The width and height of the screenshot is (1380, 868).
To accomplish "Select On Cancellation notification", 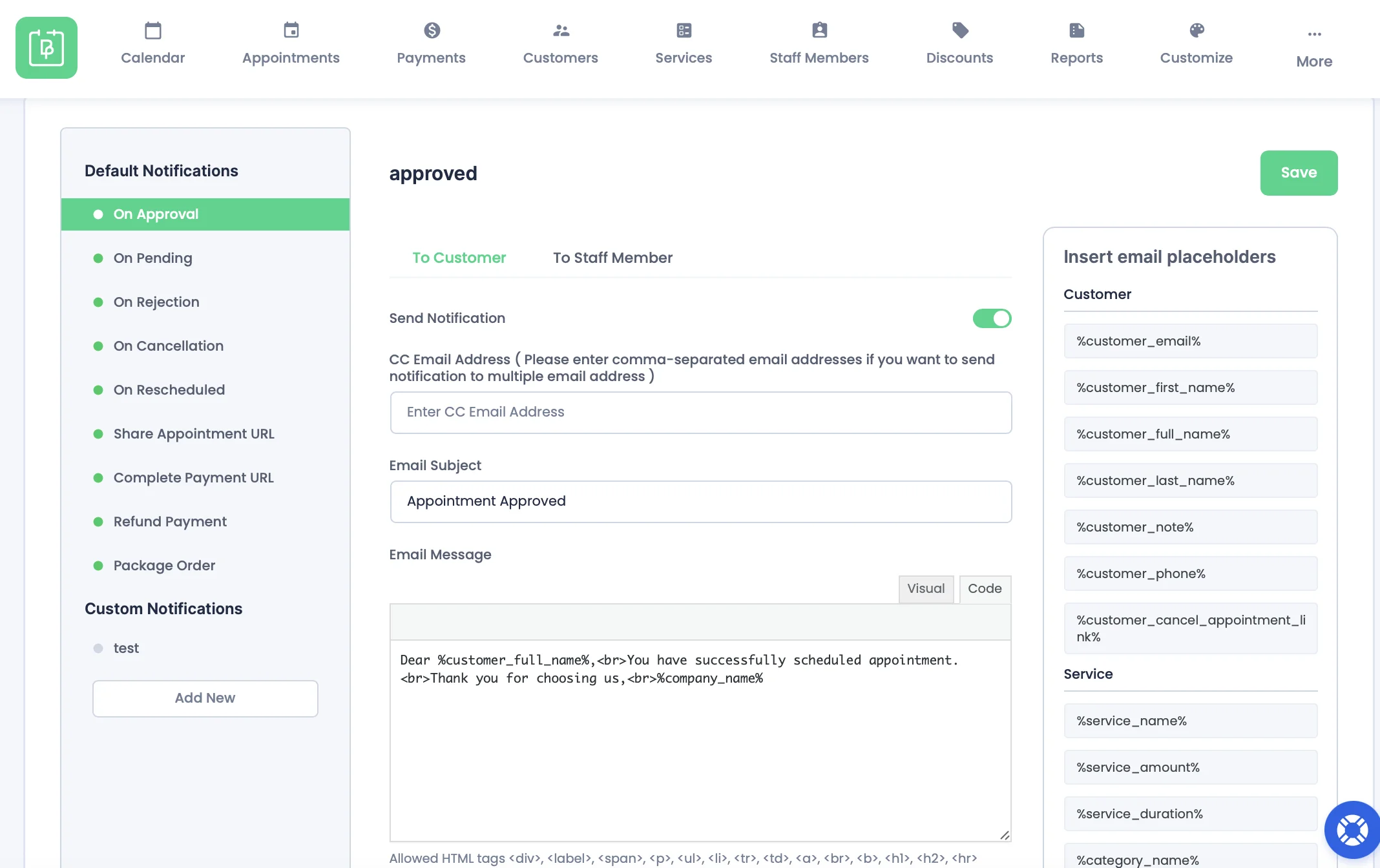I will tap(168, 346).
